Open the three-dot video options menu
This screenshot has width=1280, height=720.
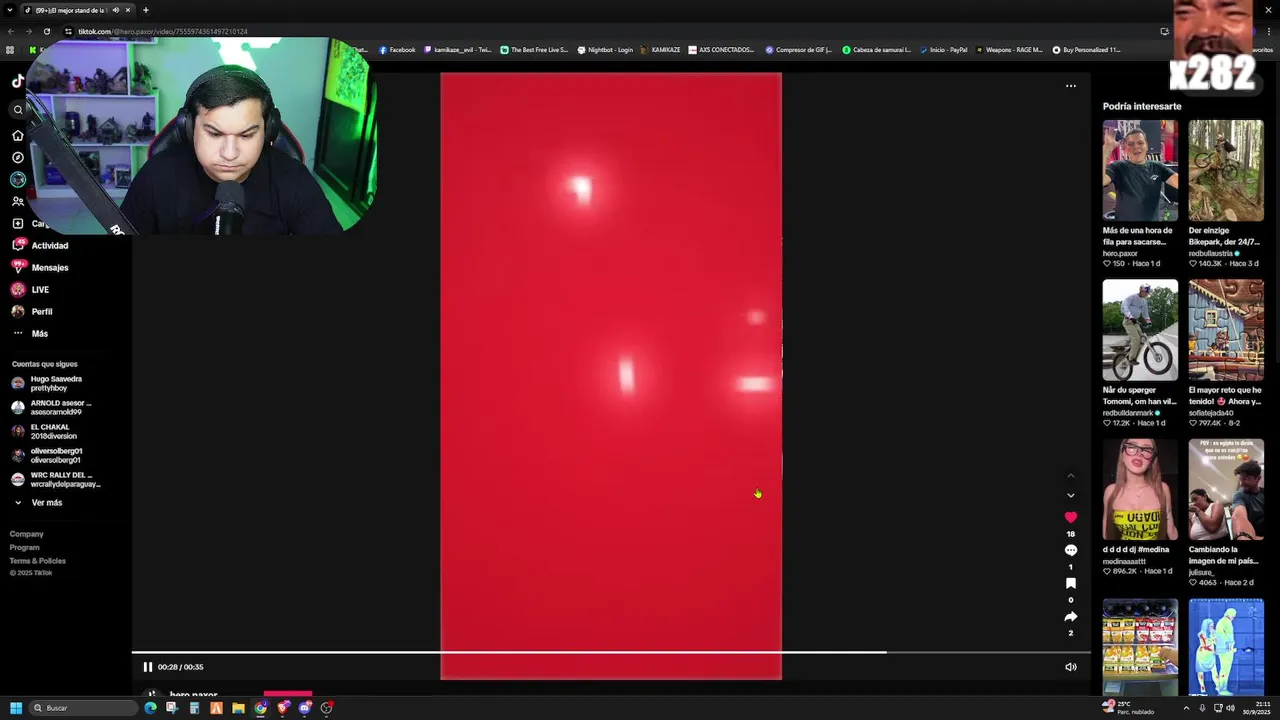pos(1070,86)
